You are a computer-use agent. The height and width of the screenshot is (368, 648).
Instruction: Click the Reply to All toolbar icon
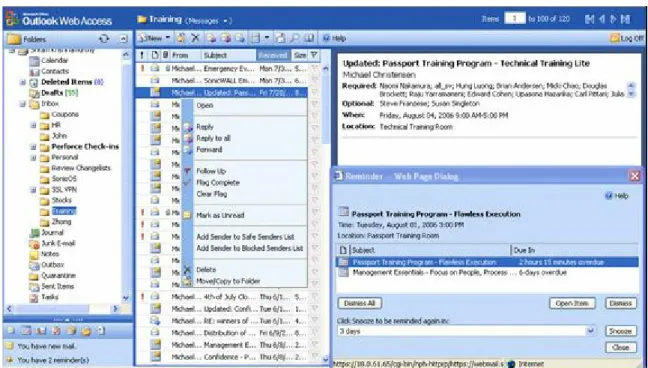click(x=226, y=38)
